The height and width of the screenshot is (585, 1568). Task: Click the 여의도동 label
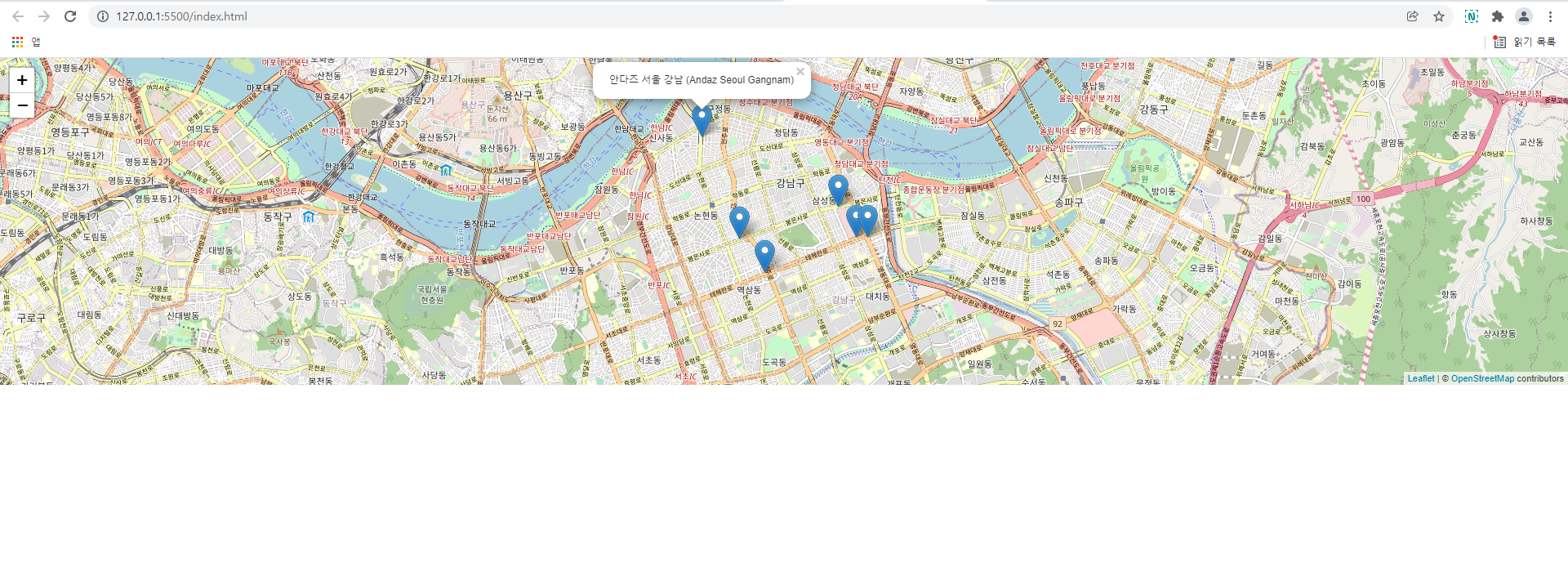[203, 129]
